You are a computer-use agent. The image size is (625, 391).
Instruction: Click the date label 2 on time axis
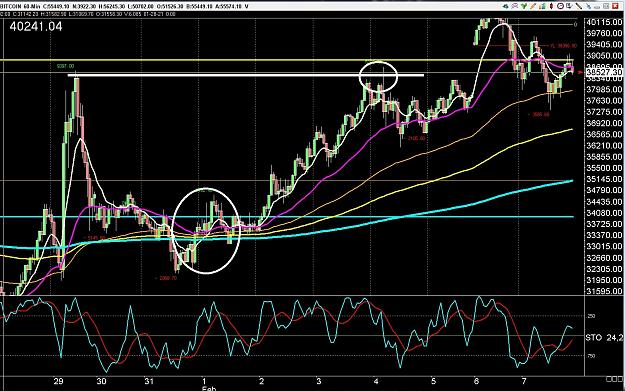pos(261,381)
